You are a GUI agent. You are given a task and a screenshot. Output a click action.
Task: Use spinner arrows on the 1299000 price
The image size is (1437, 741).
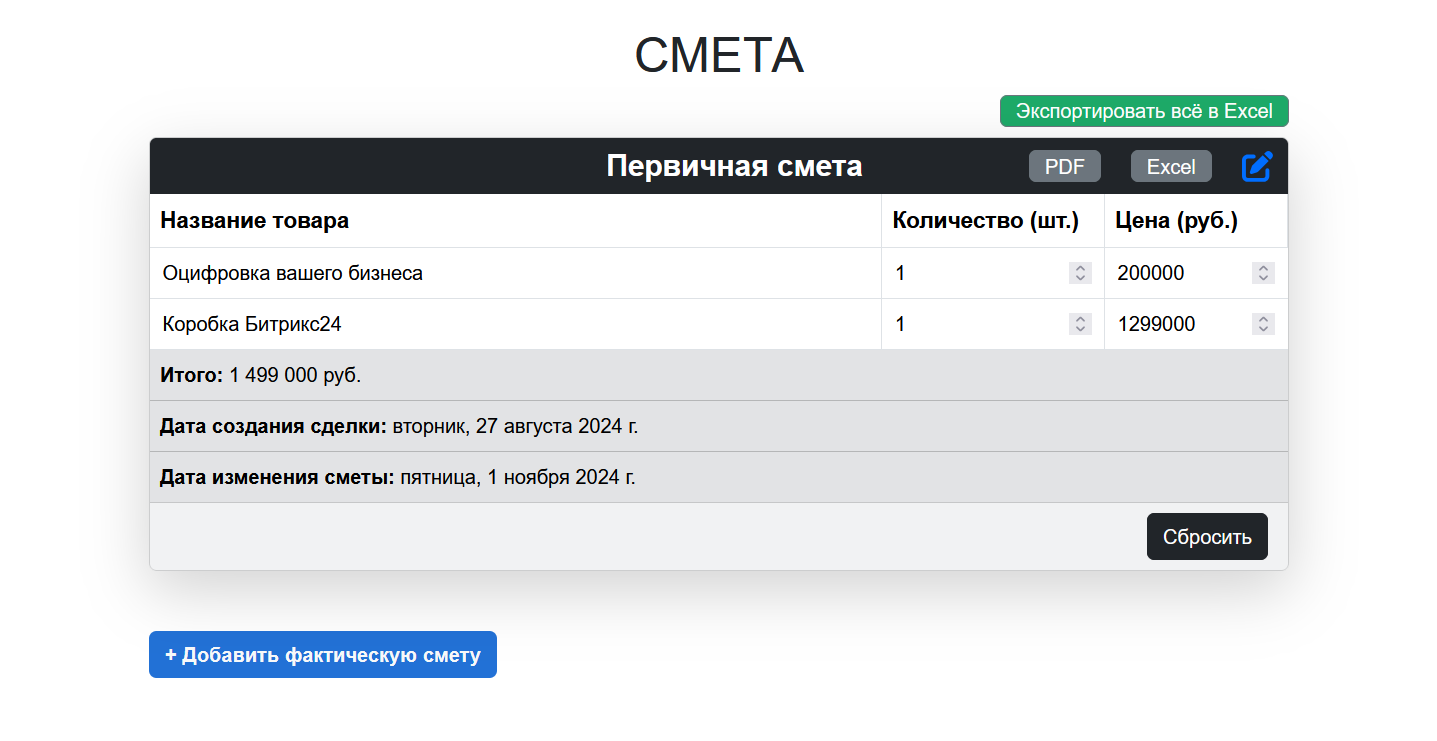coord(1263,324)
